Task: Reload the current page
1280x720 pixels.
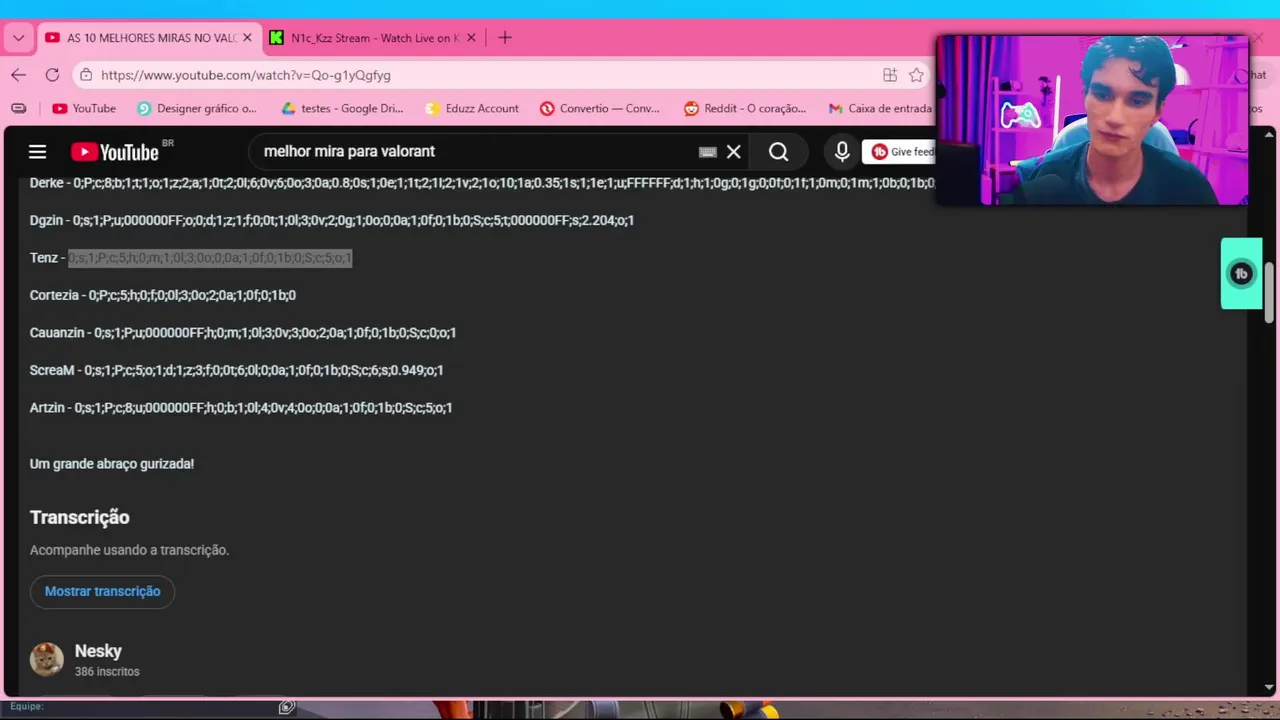Action: (x=52, y=75)
